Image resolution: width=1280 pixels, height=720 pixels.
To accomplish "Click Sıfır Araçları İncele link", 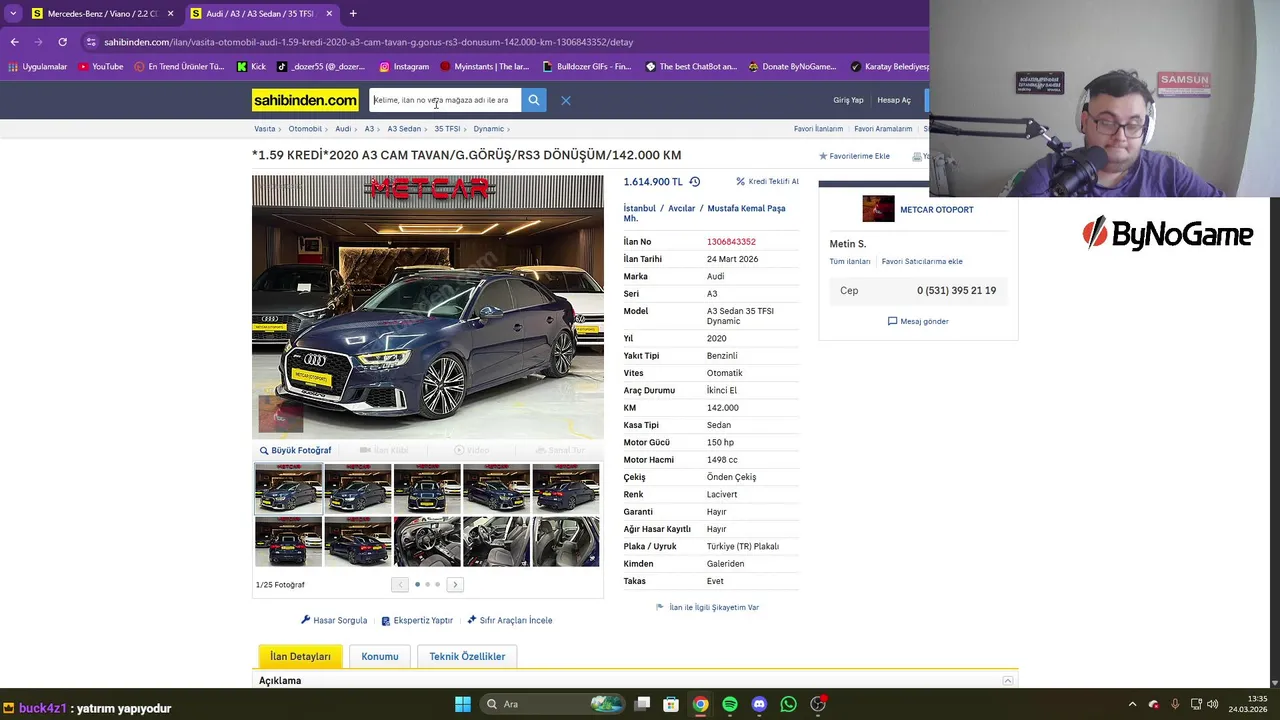I will tap(510, 620).
